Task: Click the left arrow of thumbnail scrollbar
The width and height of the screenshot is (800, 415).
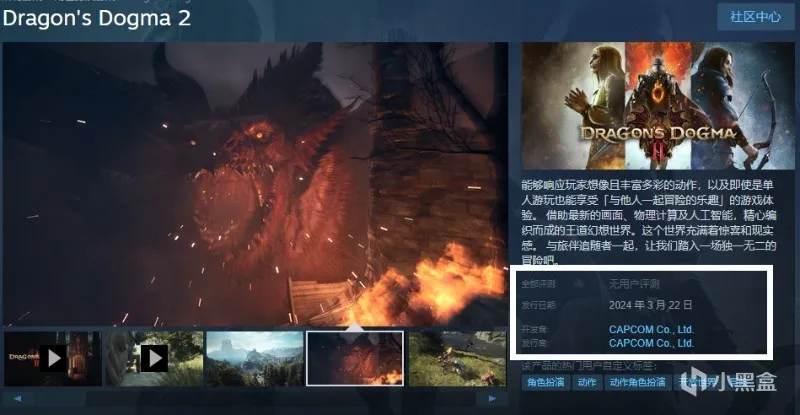Action: pyautogui.click(x=17, y=399)
